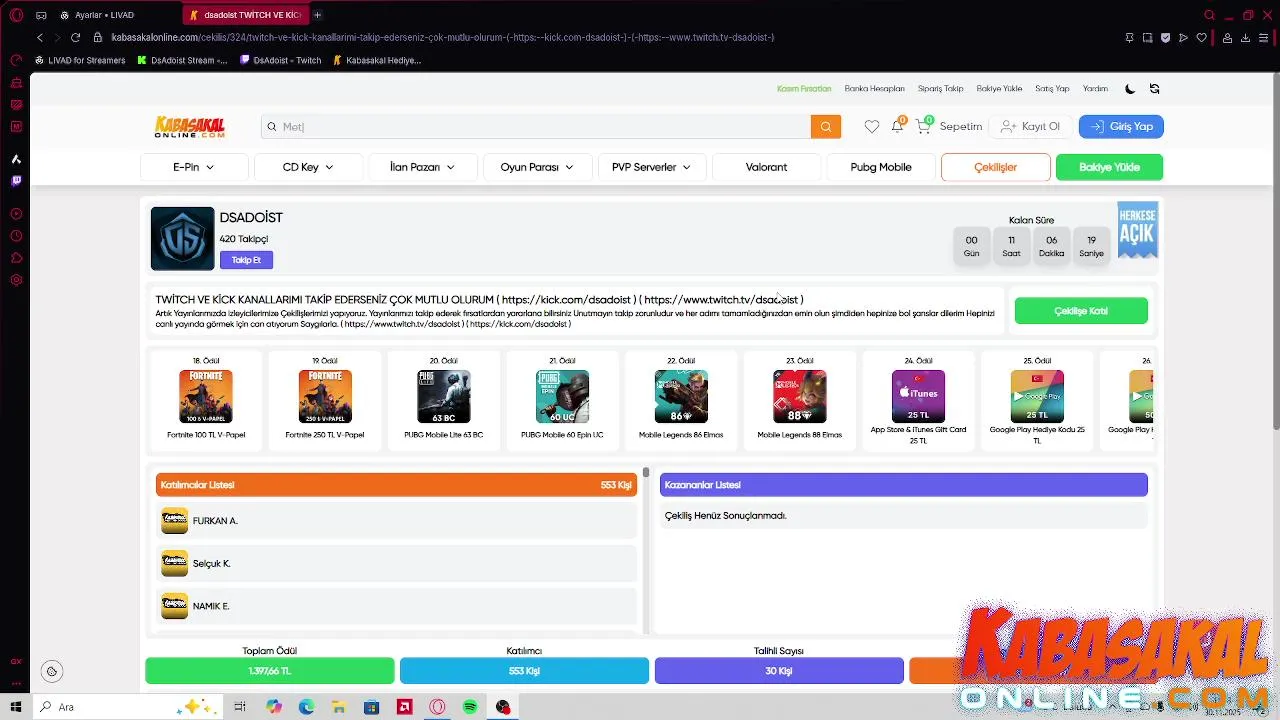Go back with the browser arrow

40,37
